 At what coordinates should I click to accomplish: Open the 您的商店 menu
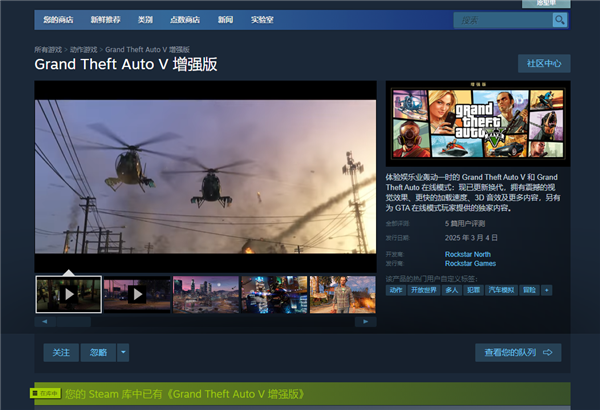(x=58, y=20)
